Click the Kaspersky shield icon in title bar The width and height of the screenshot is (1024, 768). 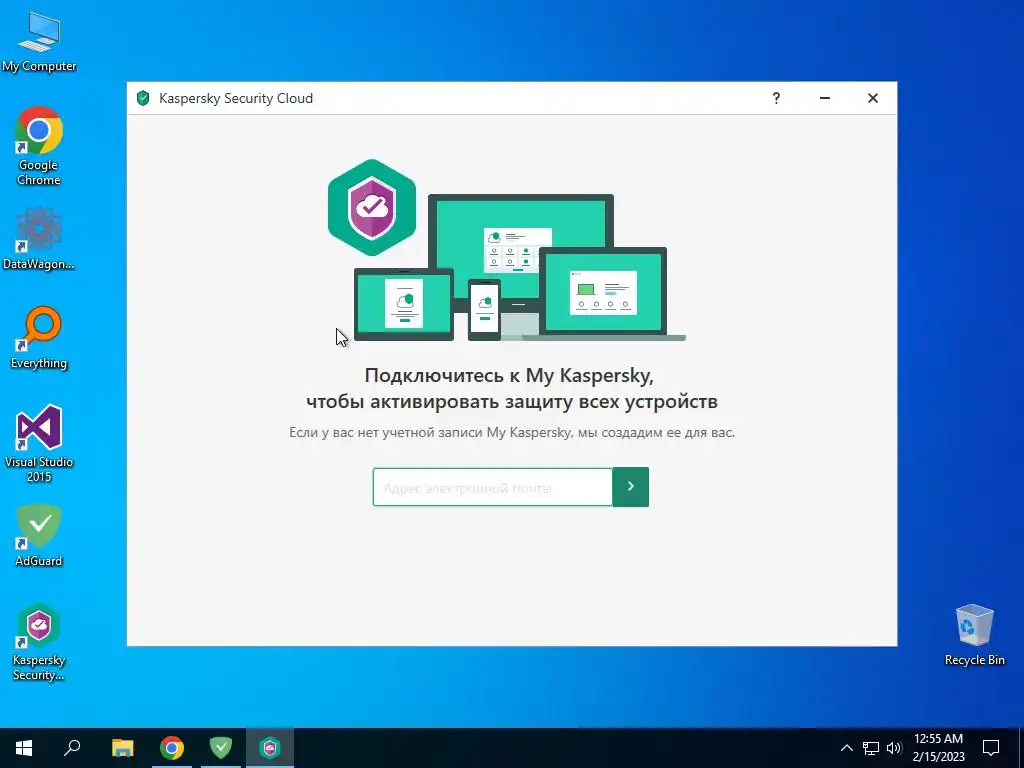point(143,99)
